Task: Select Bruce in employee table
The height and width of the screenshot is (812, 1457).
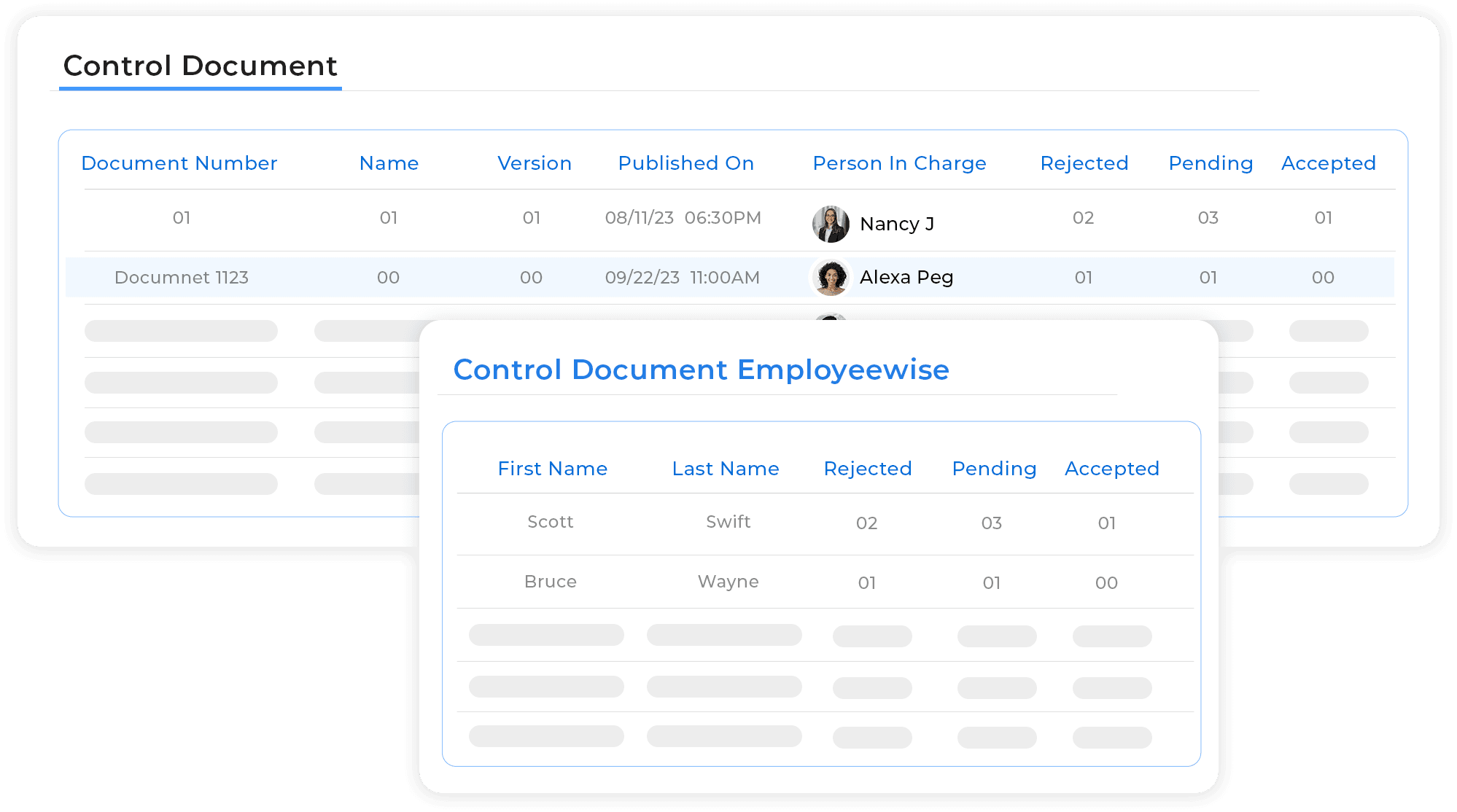Action: [550, 582]
